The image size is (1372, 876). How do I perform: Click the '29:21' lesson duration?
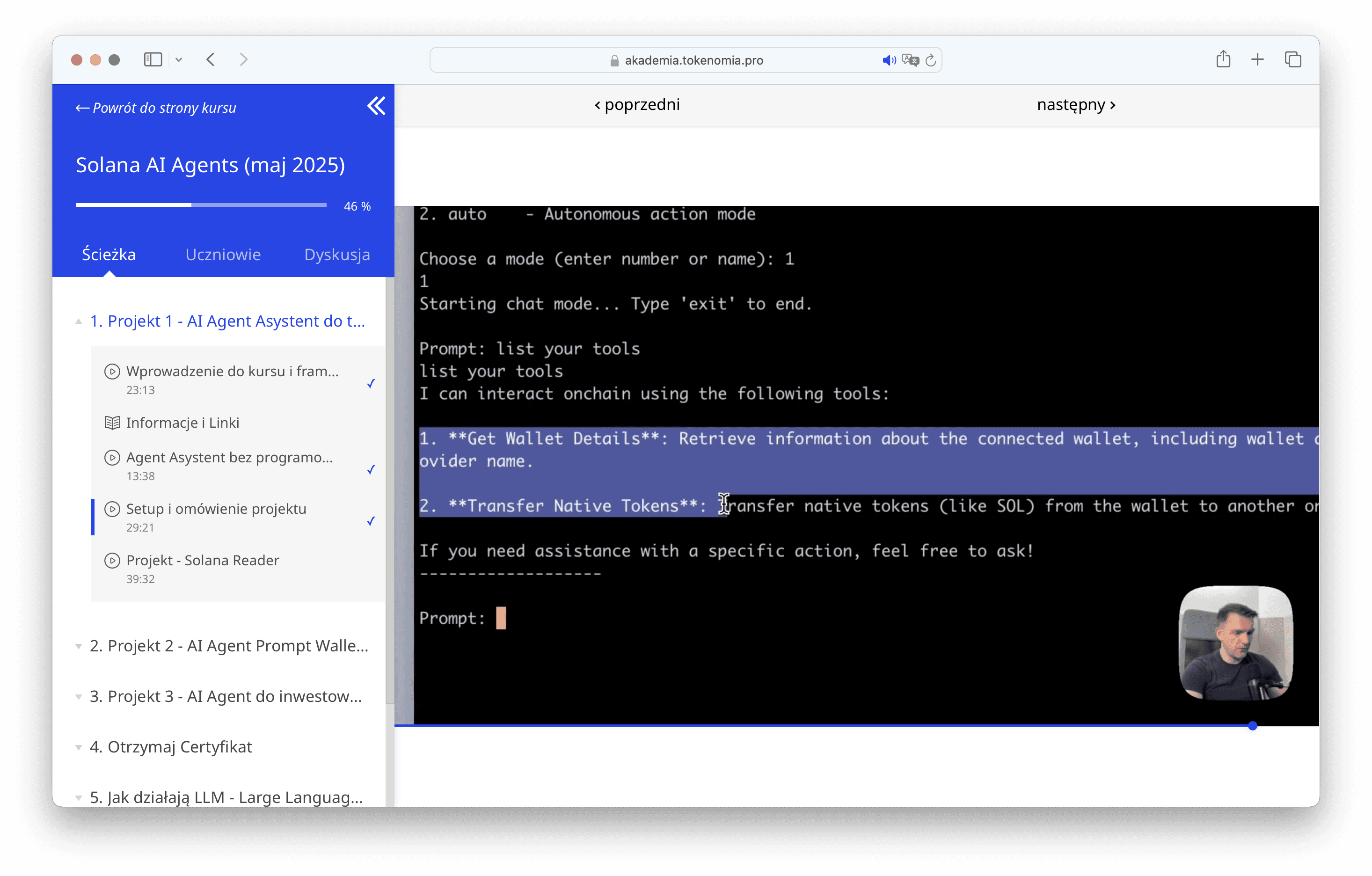point(140,528)
